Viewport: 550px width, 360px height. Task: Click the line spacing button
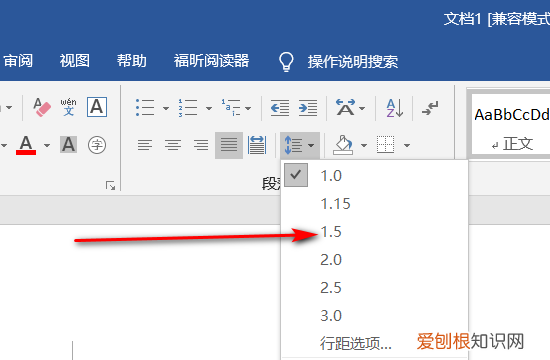293,145
